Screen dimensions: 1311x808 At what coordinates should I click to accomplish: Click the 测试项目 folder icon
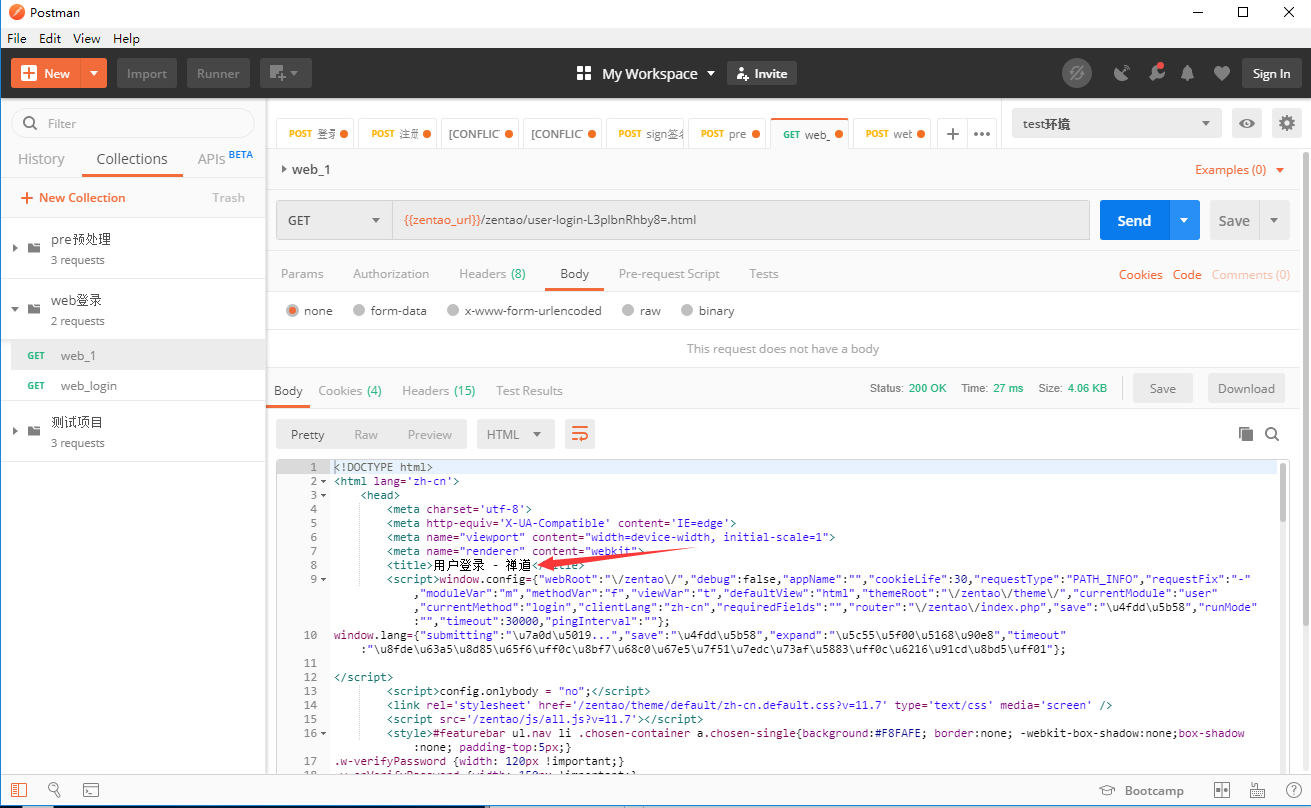[34, 430]
